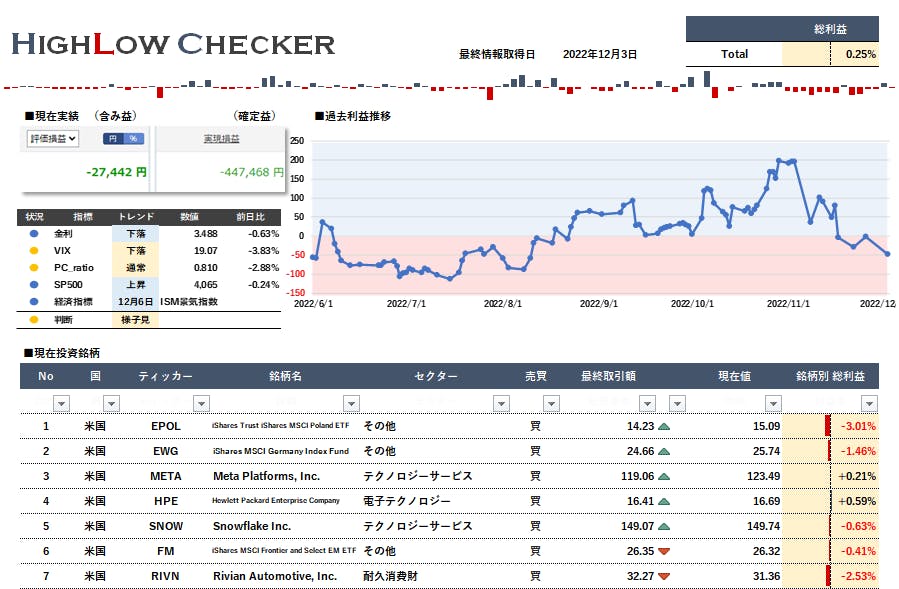Click the yellow status dot beside VIX
The image size is (899, 589).
pos(33,250)
